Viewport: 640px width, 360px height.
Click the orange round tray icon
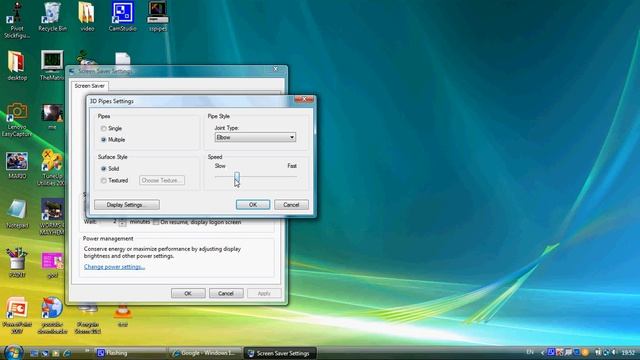(585, 352)
